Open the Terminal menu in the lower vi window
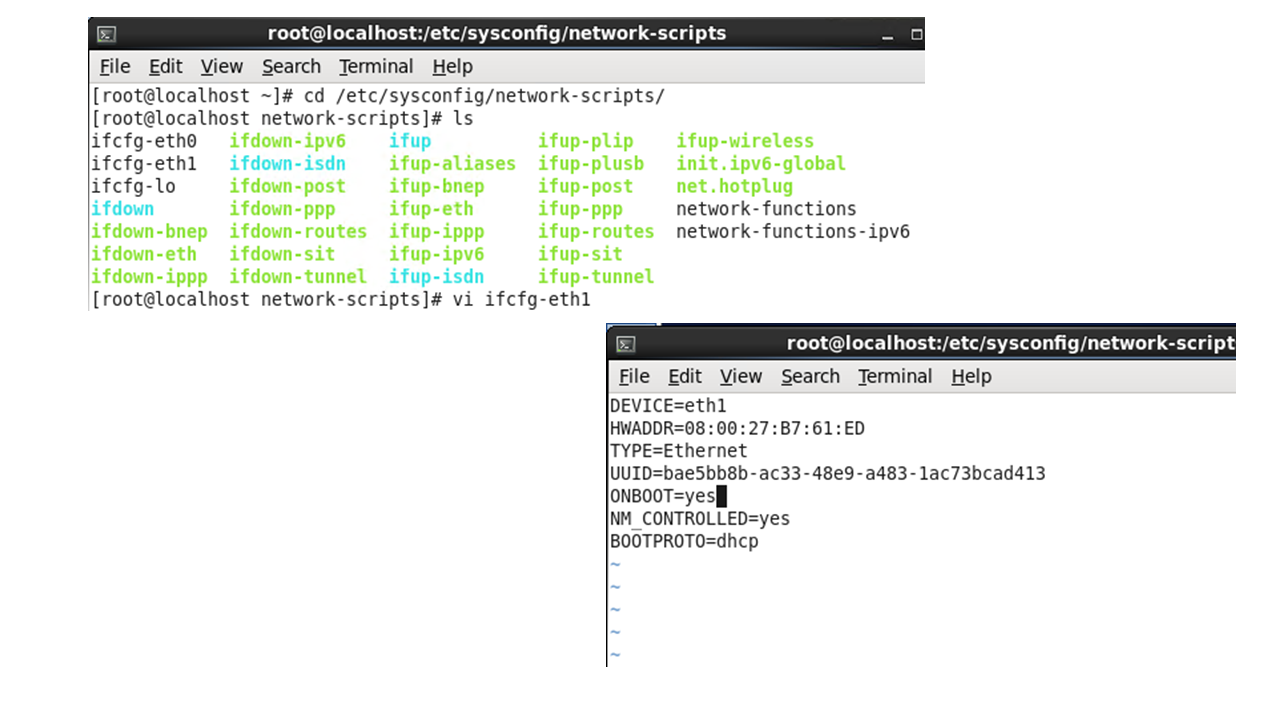The height and width of the screenshot is (720, 1280). coord(895,377)
